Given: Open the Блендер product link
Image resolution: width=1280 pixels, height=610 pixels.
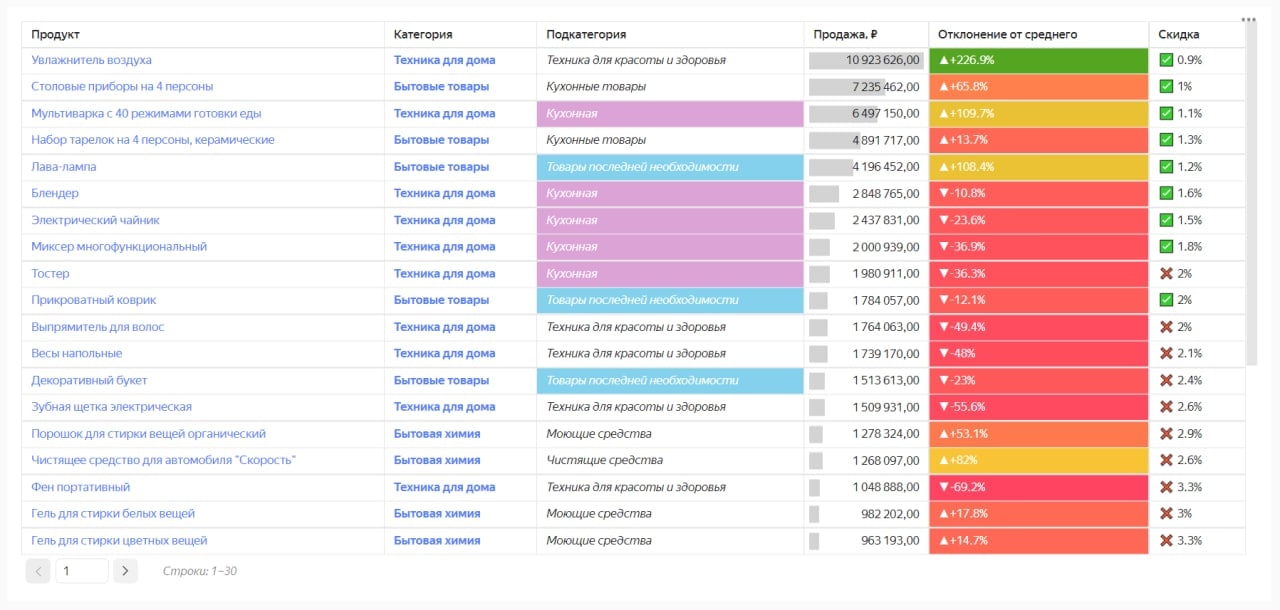Looking at the screenshot, I should click(55, 193).
